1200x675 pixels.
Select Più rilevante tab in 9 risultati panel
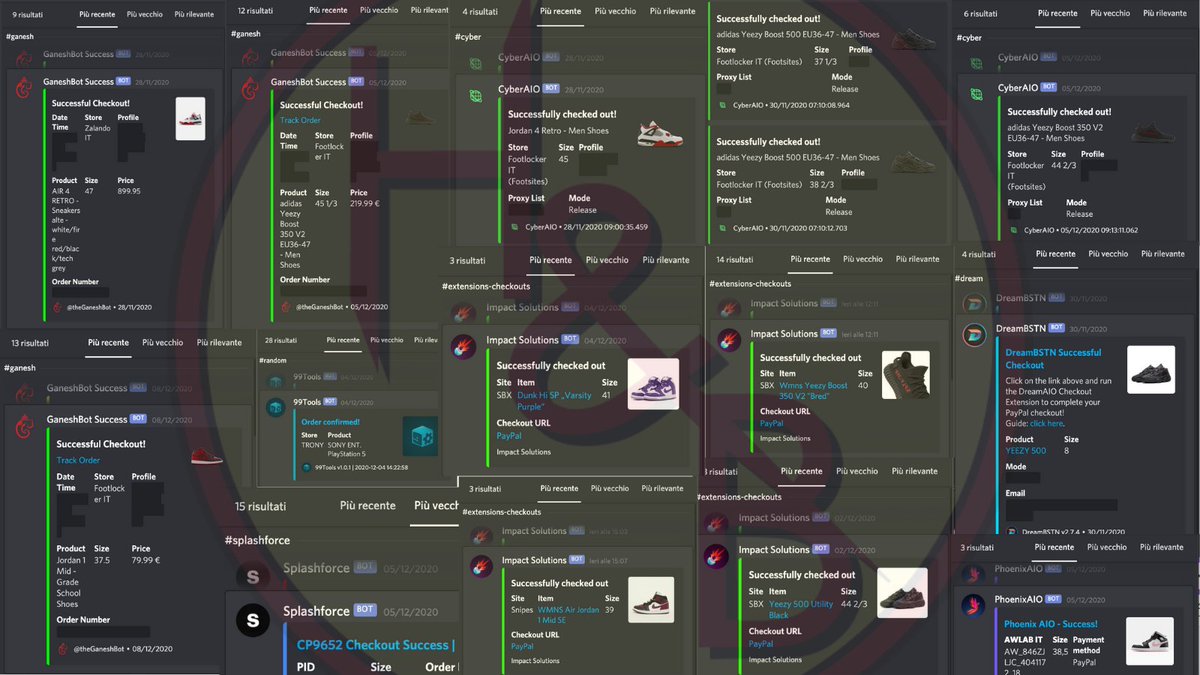(194, 15)
